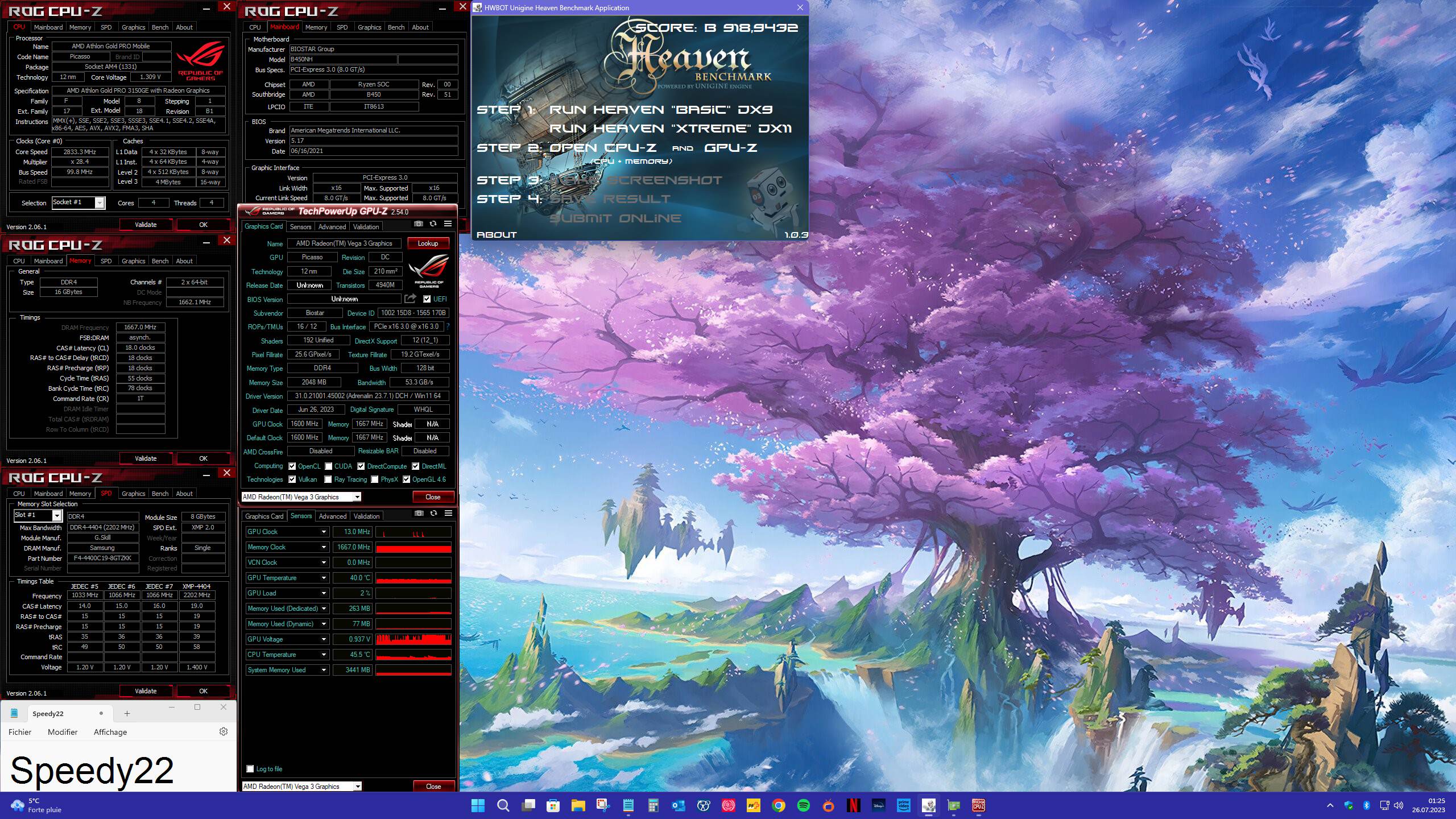Toggle PhysX checkbox in GPU-Z
This screenshot has width=1456, height=819.
[375, 479]
